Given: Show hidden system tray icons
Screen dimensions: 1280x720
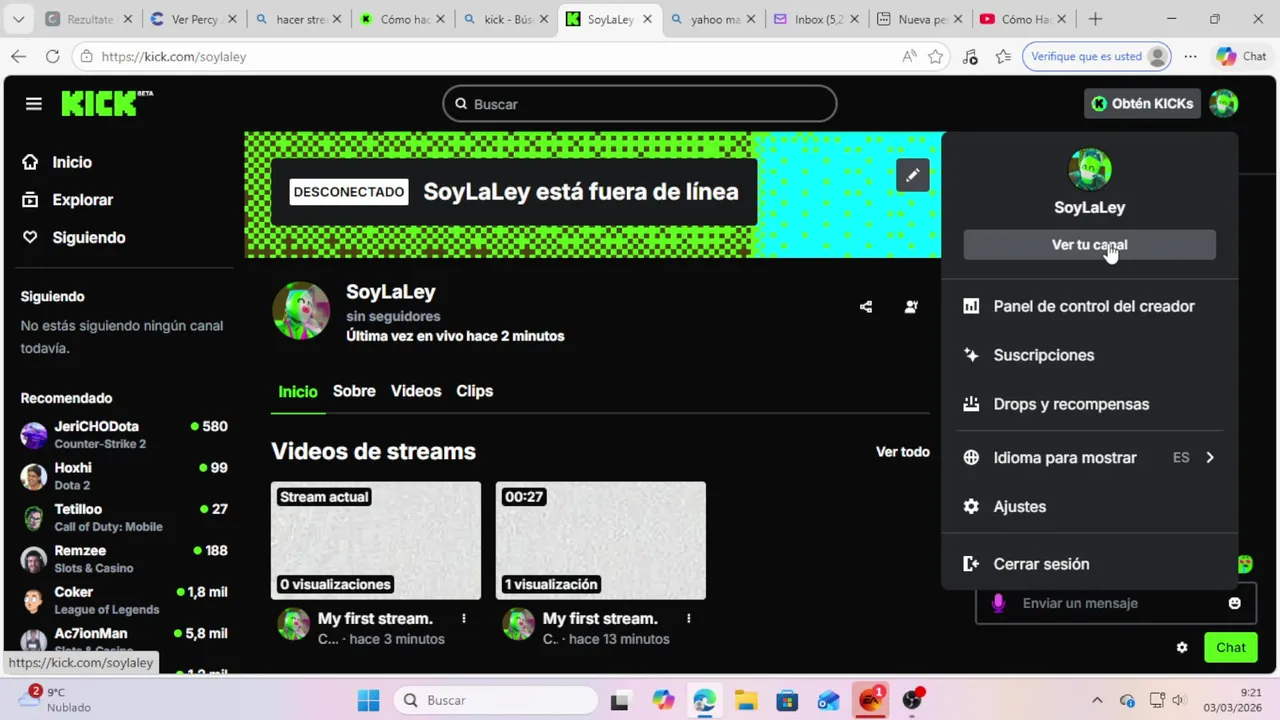Looking at the screenshot, I should point(1097,700).
